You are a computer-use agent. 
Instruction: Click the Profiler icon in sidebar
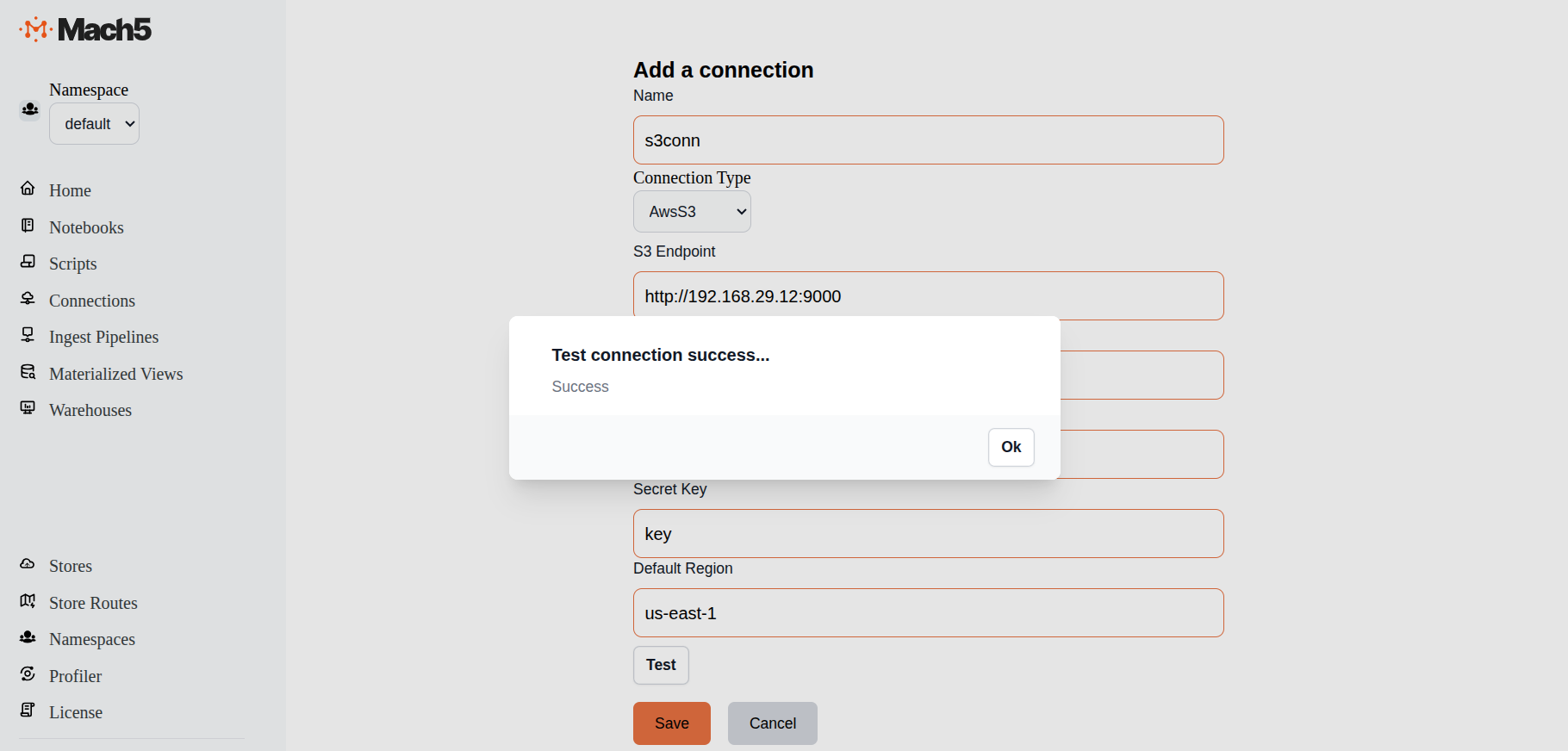click(28, 674)
